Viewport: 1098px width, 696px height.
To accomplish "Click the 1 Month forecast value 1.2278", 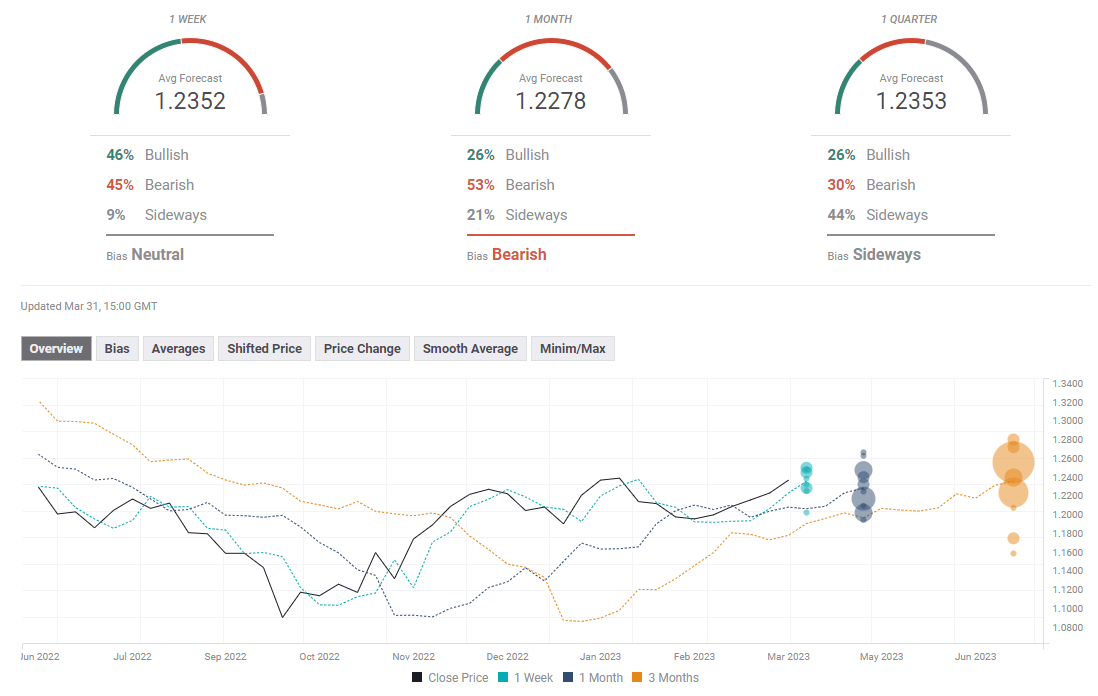I will click(x=550, y=101).
